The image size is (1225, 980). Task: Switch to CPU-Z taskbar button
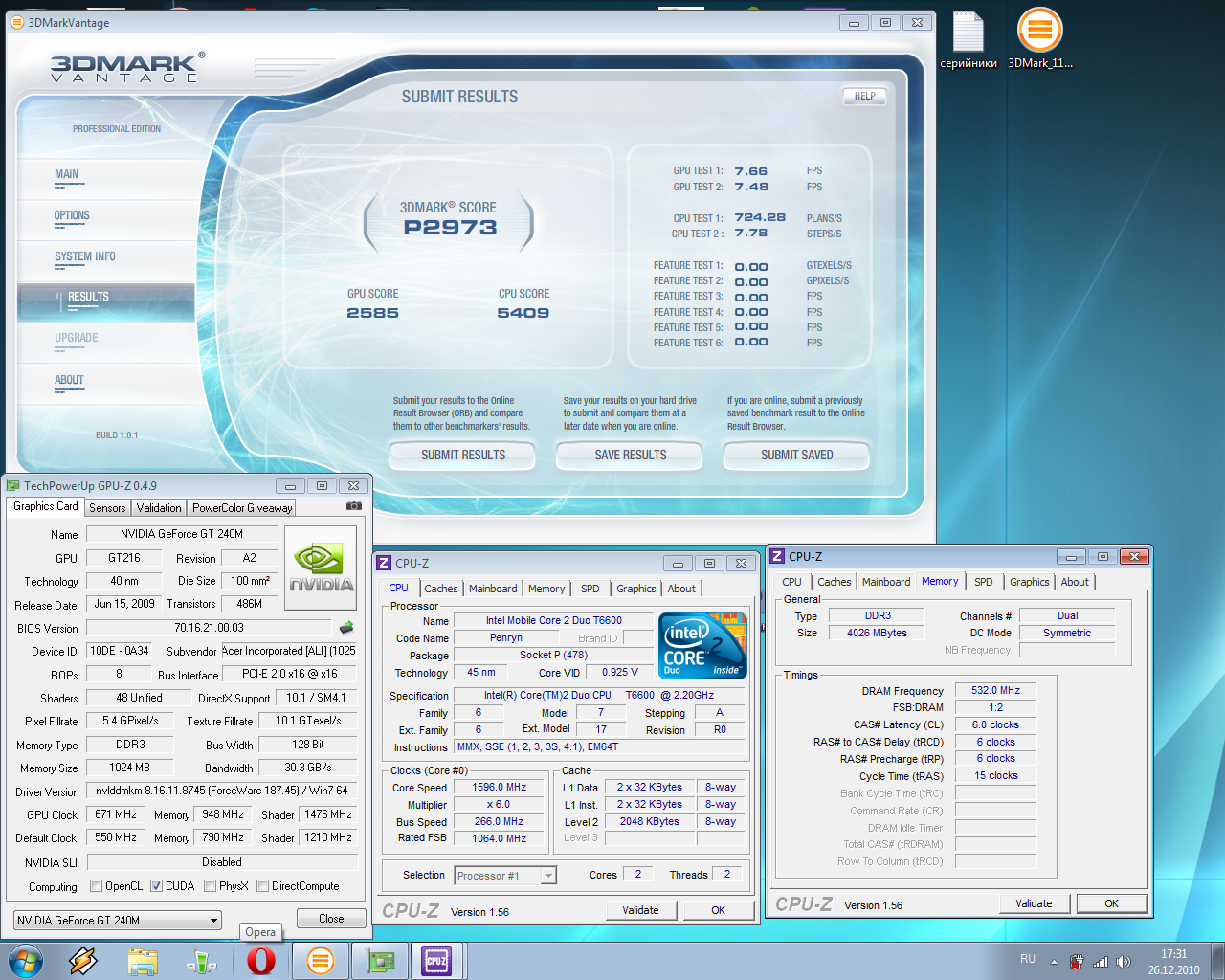pyautogui.click(x=436, y=961)
